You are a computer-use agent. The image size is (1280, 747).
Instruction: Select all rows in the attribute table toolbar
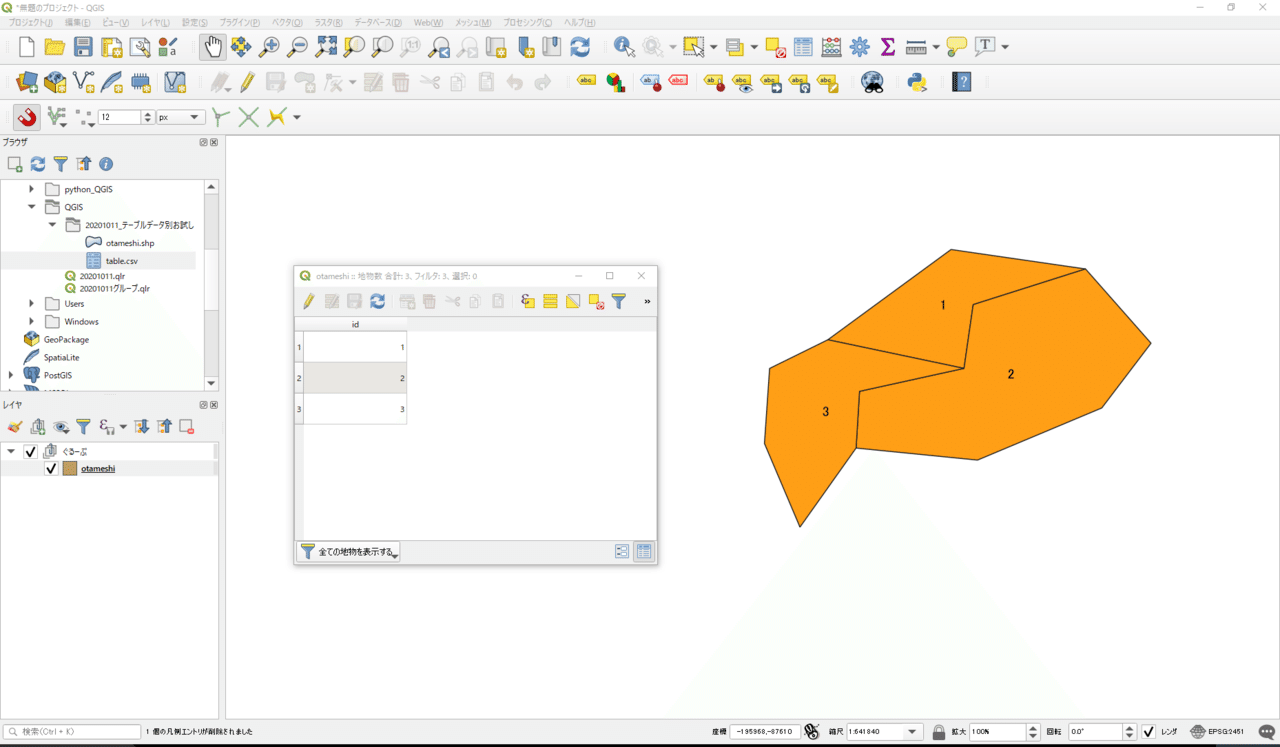point(550,301)
